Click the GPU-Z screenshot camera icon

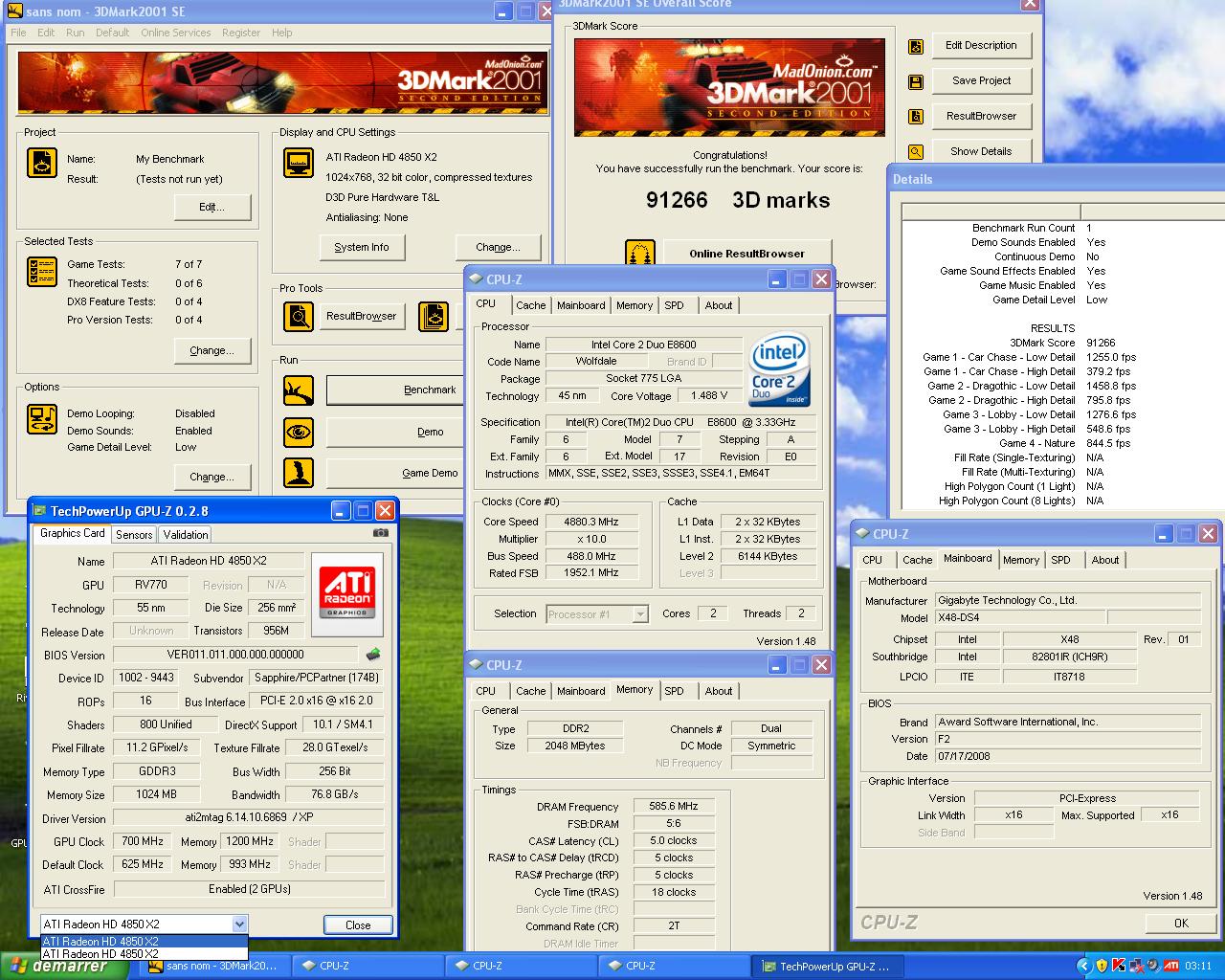tap(381, 533)
